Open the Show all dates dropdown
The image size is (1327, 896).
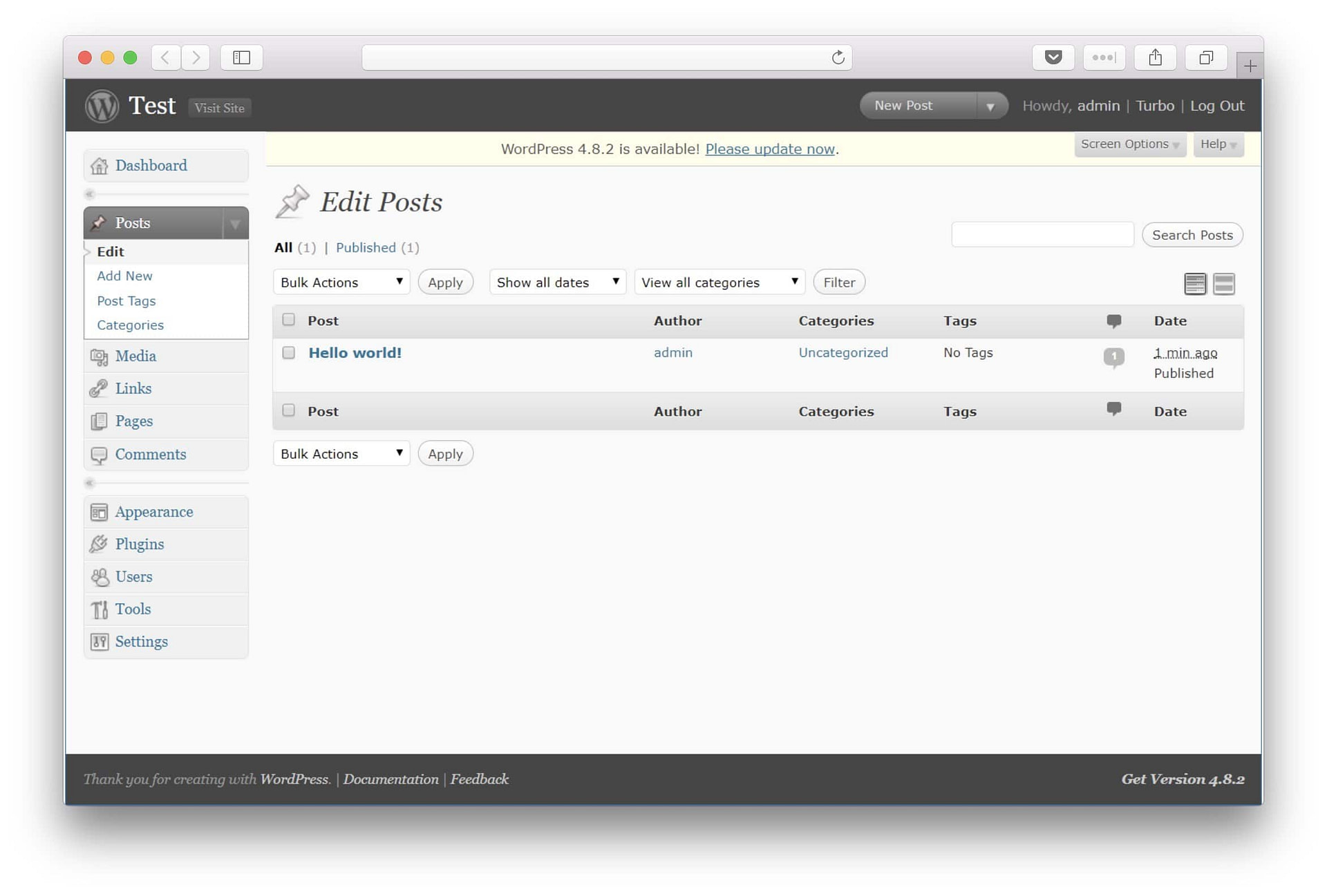[558, 282]
